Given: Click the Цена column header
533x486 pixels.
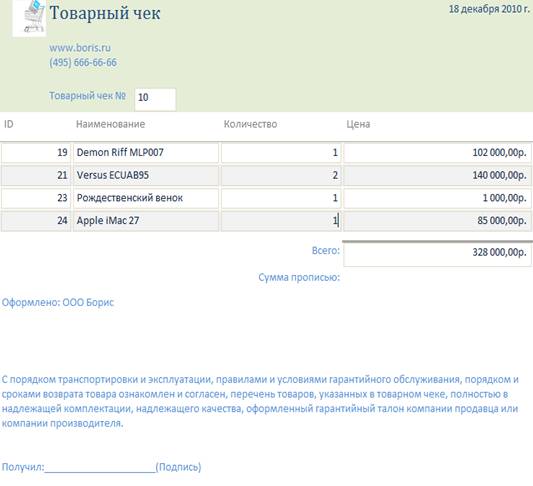Looking at the screenshot, I should pos(358,124).
